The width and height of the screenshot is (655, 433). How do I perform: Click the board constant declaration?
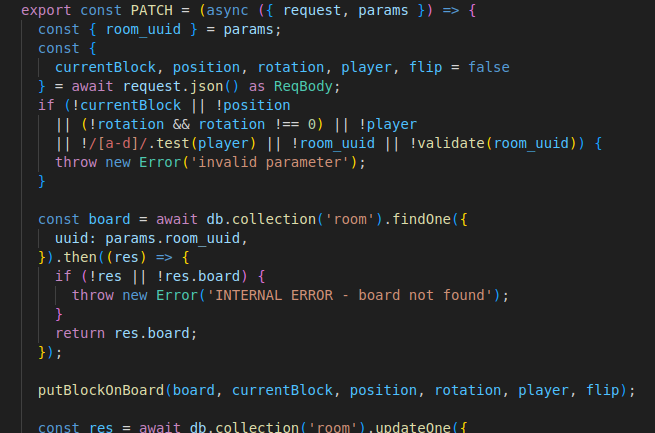109,219
